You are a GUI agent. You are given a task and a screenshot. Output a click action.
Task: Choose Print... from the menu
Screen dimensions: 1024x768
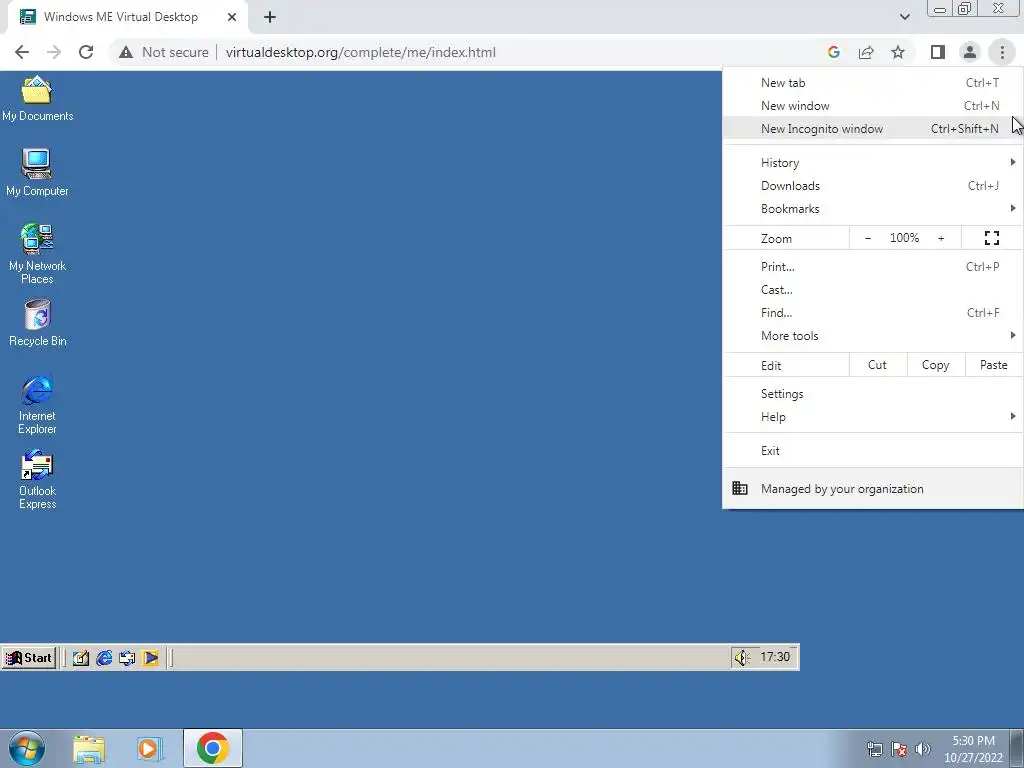pyautogui.click(x=872, y=266)
